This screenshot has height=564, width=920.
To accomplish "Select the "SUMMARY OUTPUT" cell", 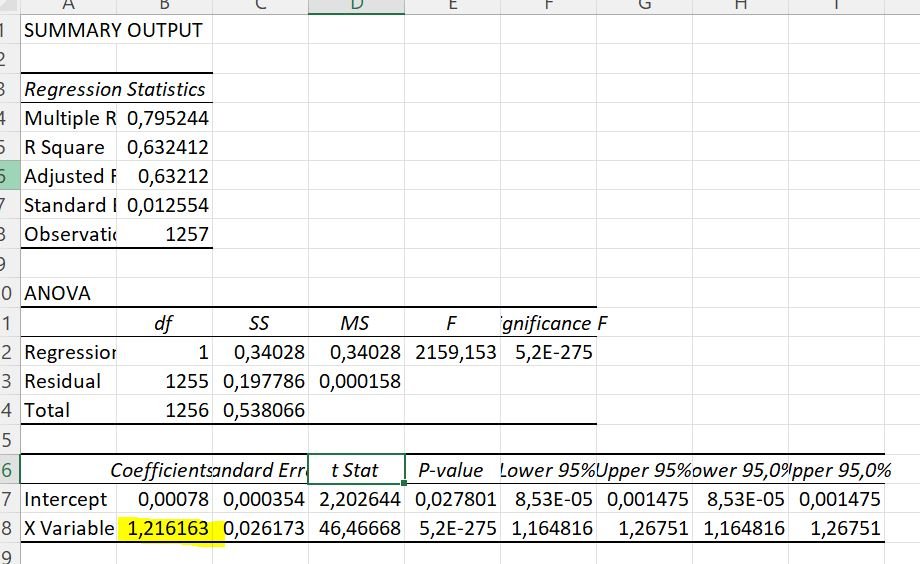I will [112, 30].
